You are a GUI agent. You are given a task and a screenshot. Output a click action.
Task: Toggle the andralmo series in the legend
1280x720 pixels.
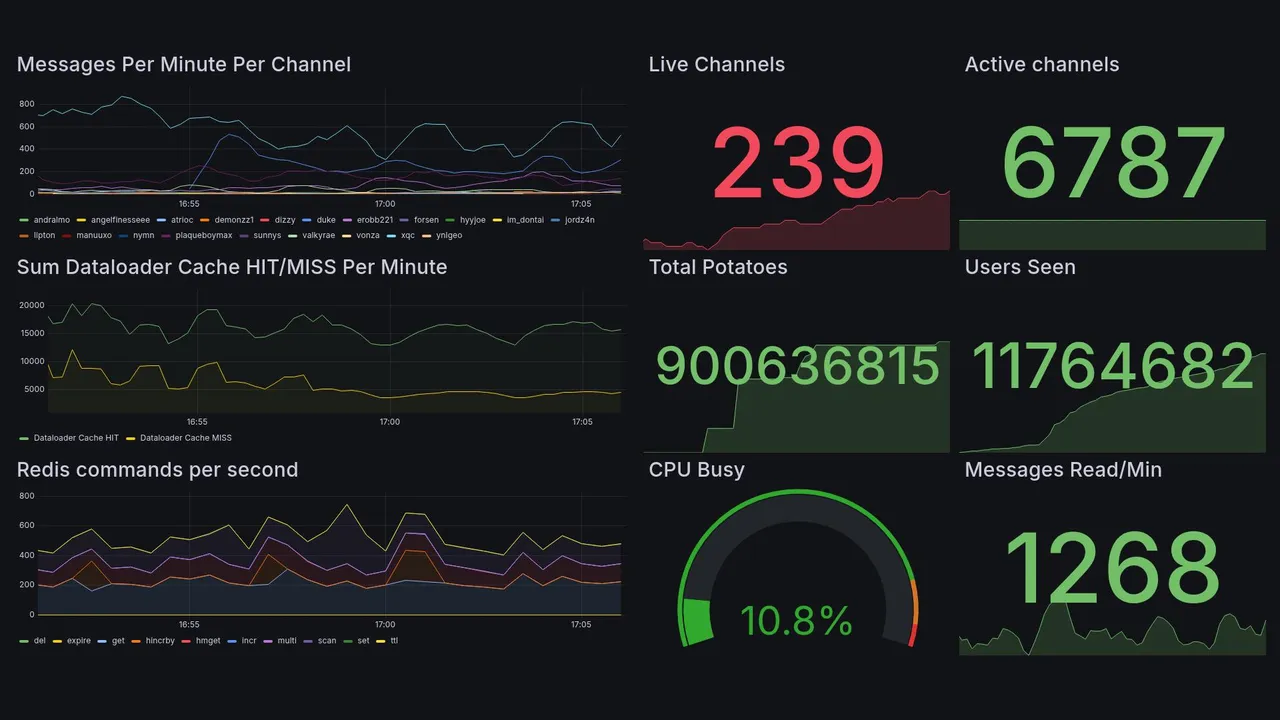point(52,220)
